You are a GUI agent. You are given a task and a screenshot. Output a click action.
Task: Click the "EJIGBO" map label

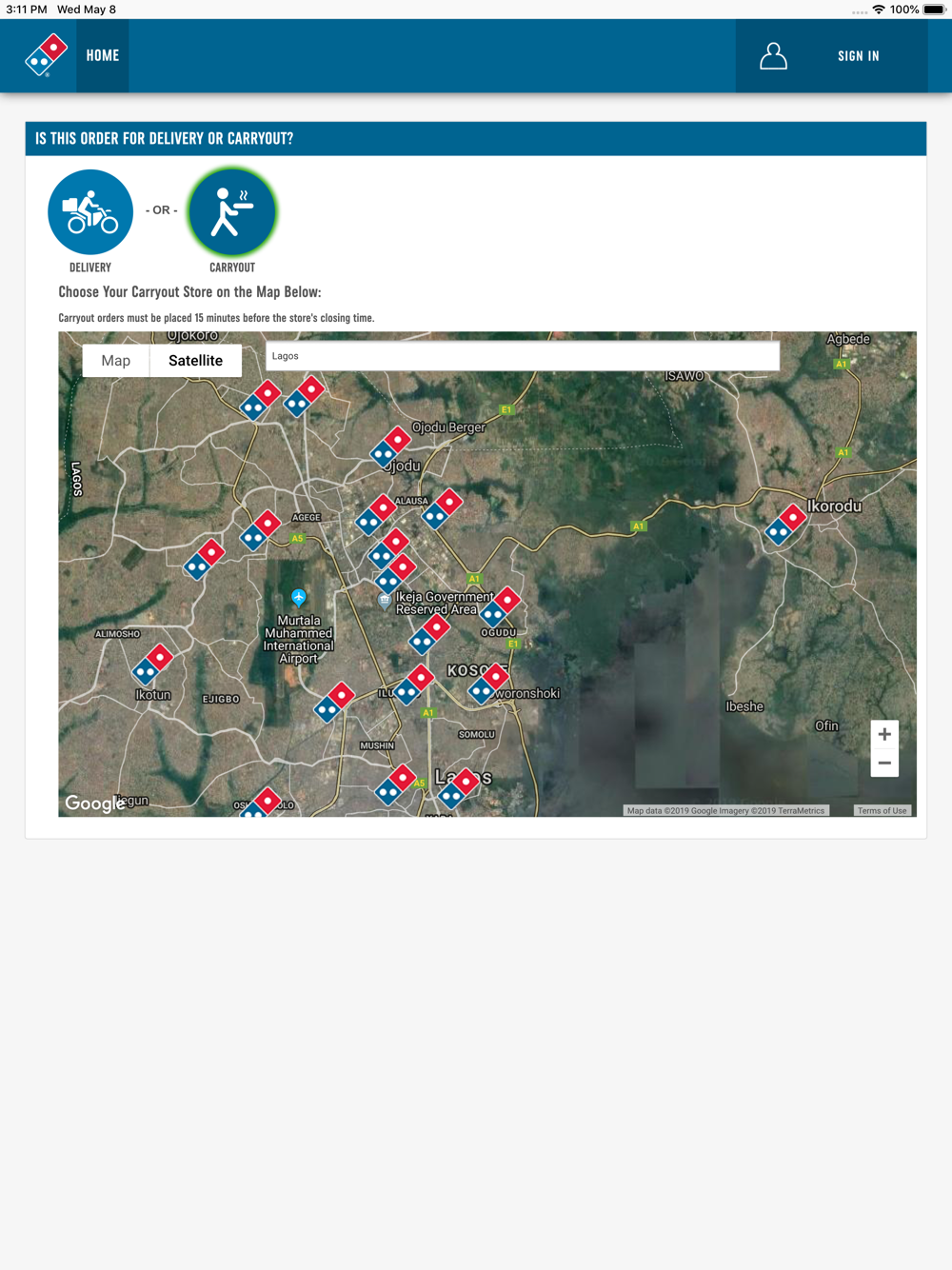pyautogui.click(x=221, y=699)
